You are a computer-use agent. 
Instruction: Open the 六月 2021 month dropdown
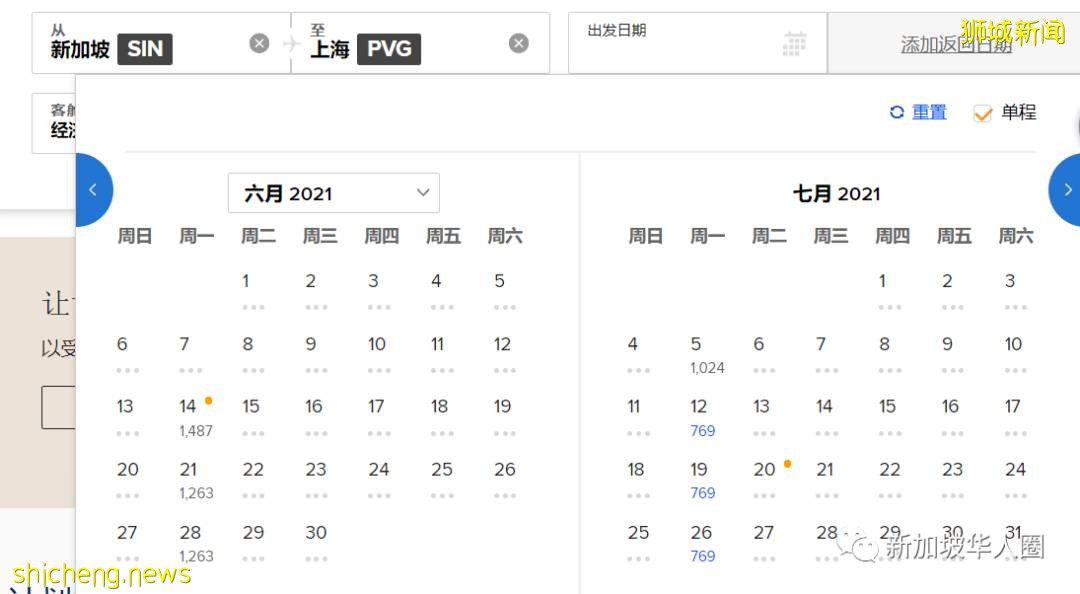click(x=334, y=192)
